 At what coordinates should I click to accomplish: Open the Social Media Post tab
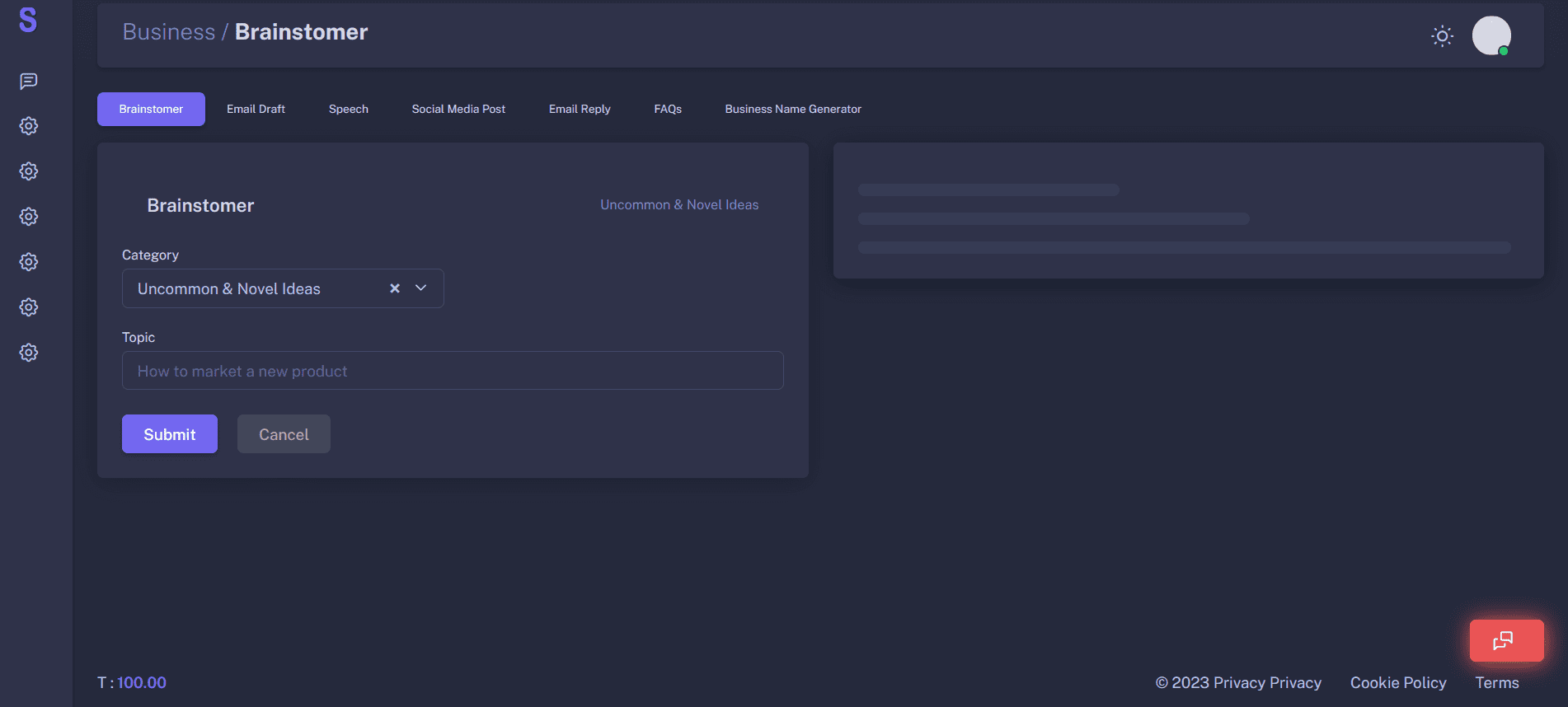[x=458, y=109]
